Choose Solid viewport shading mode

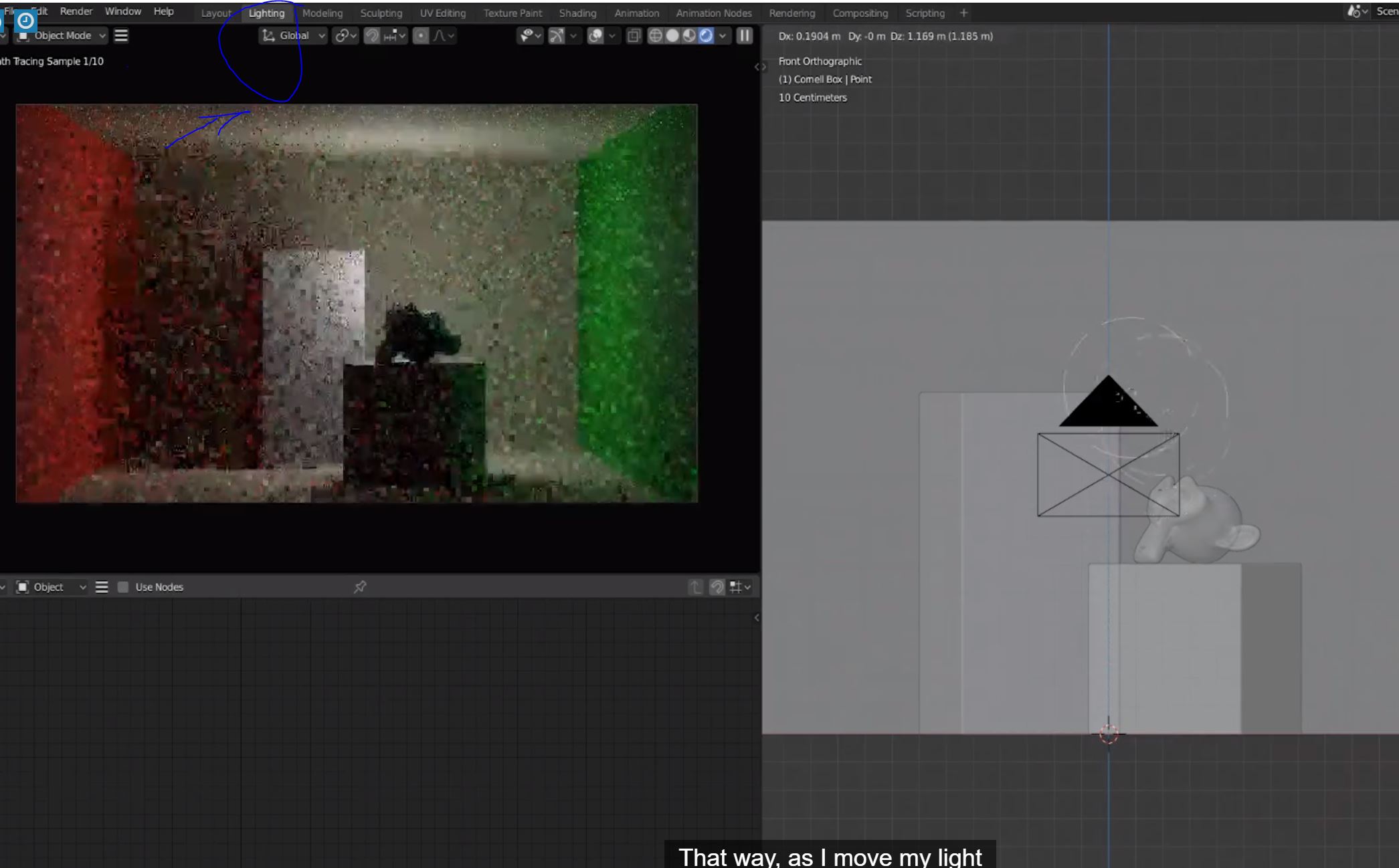coord(672,36)
